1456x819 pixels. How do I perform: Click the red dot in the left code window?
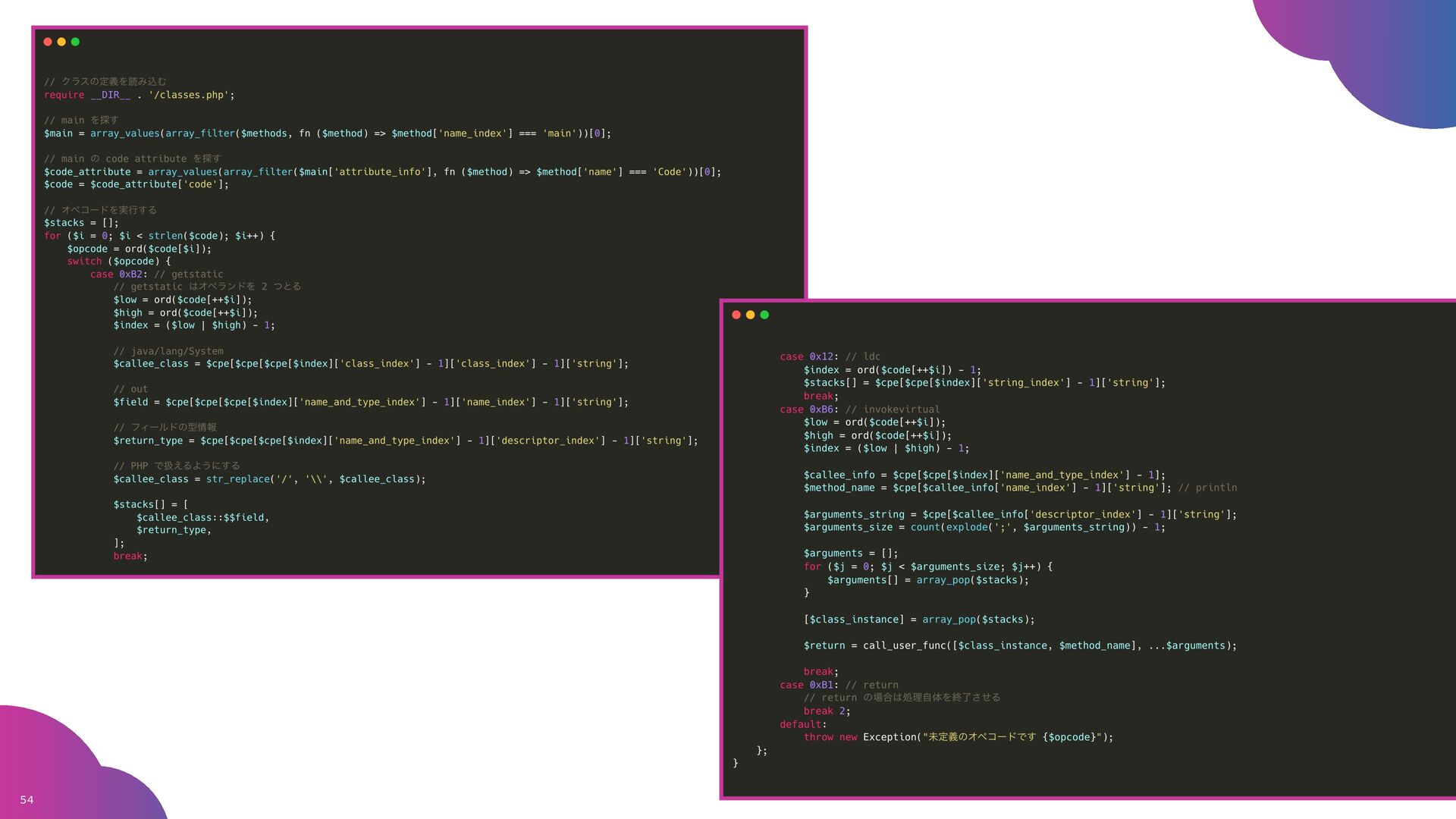pos(48,42)
